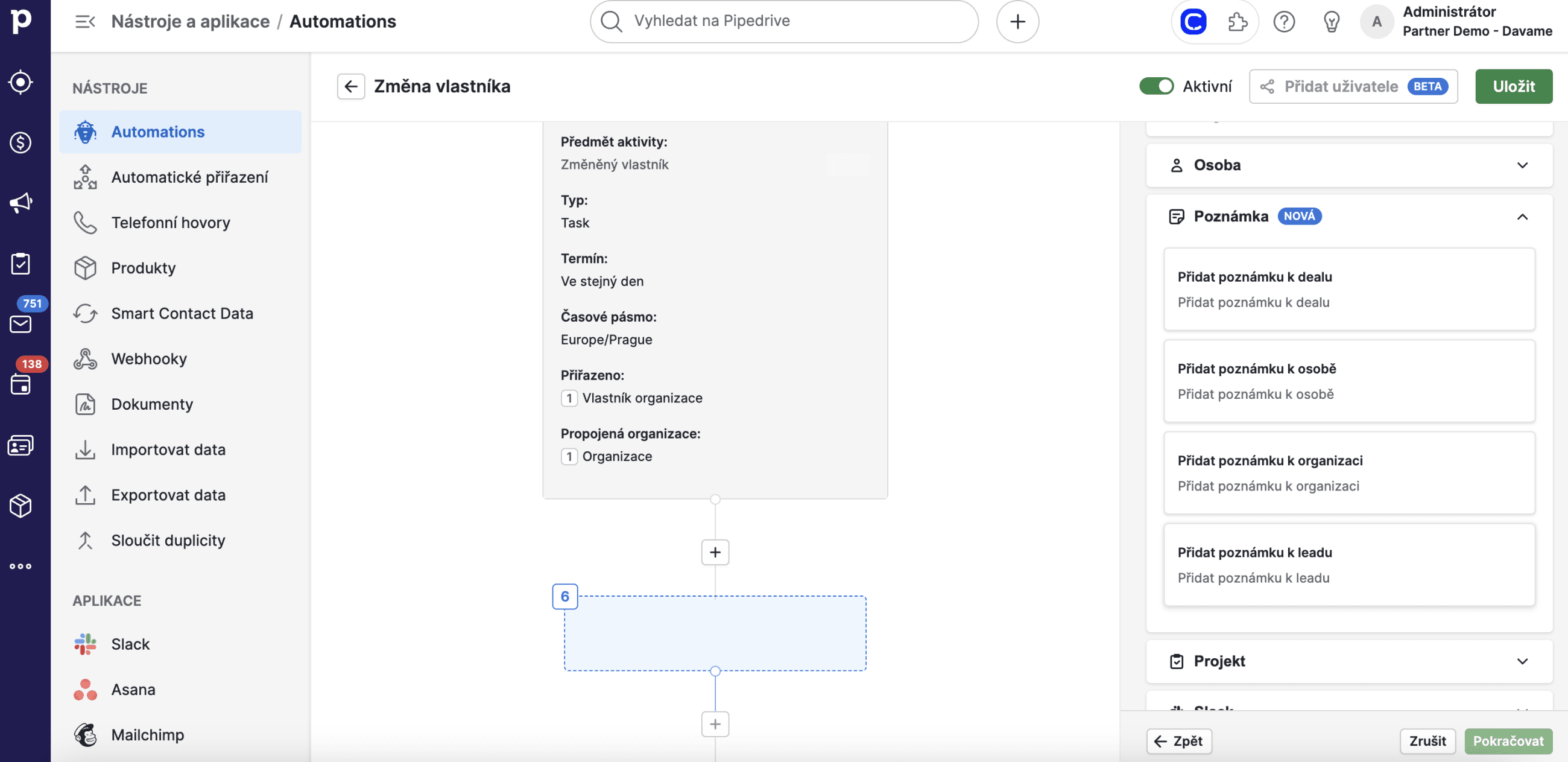
Task: Add step with plus below activity card
Action: click(715, 552)
